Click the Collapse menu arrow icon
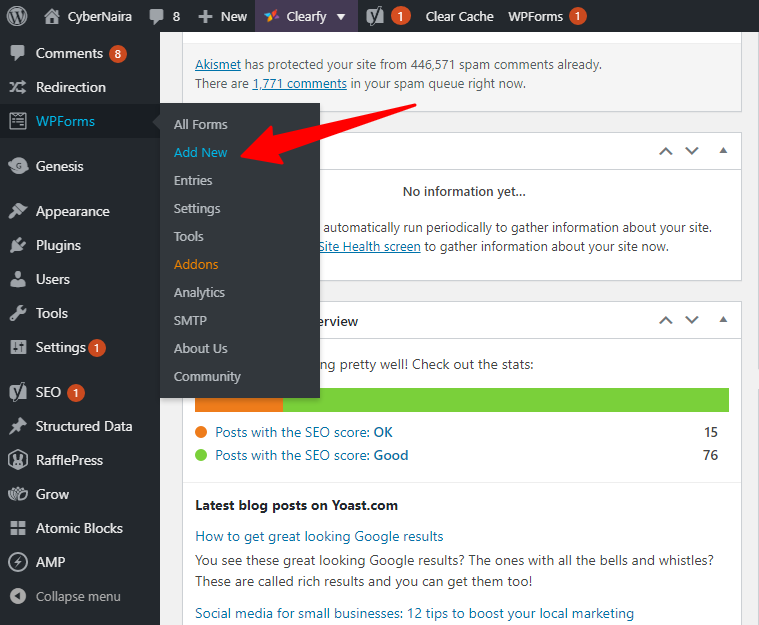Viewport: 759px width, 625px height. coord(18,596)
